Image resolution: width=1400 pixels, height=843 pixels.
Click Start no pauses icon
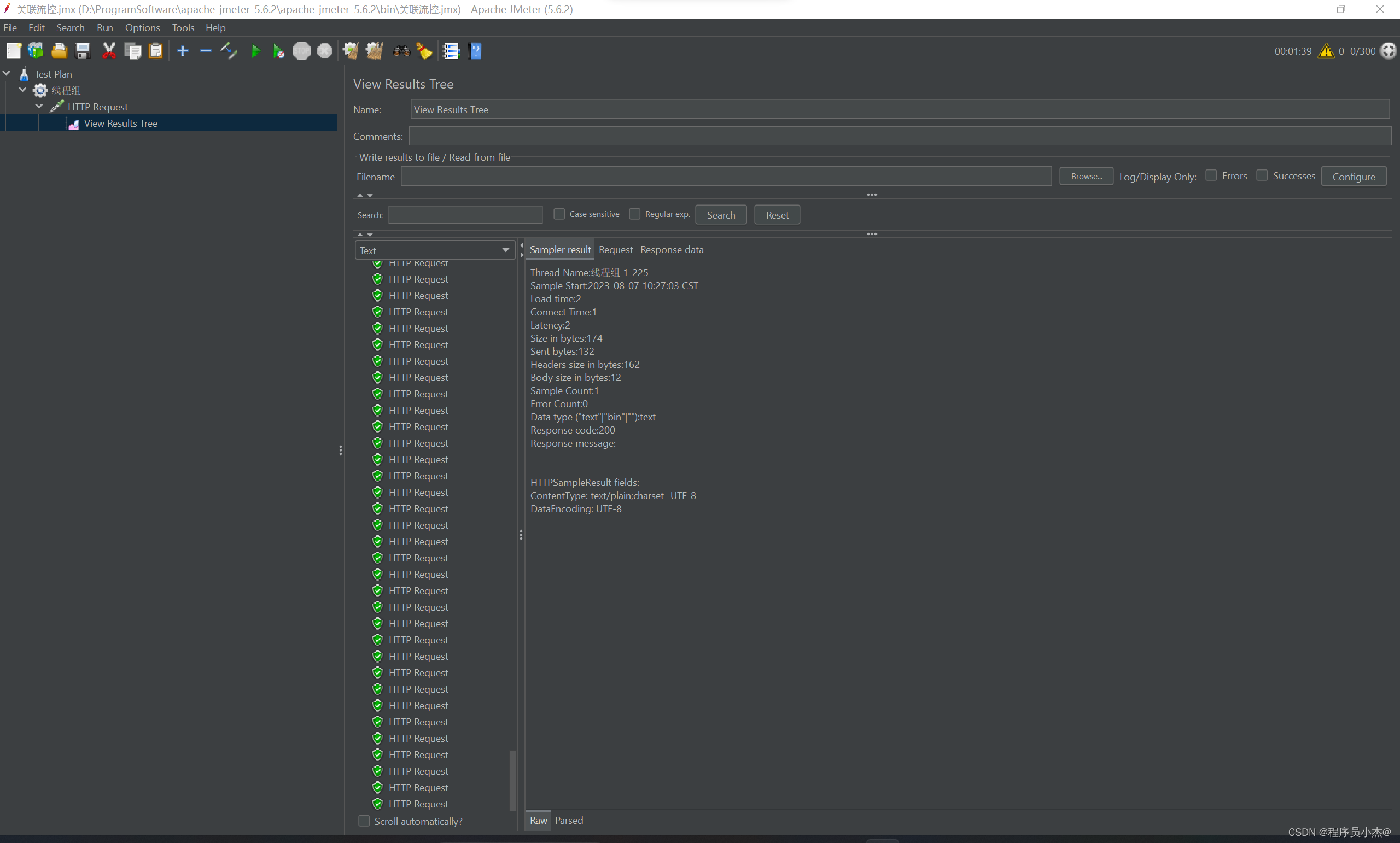[278, 51]
